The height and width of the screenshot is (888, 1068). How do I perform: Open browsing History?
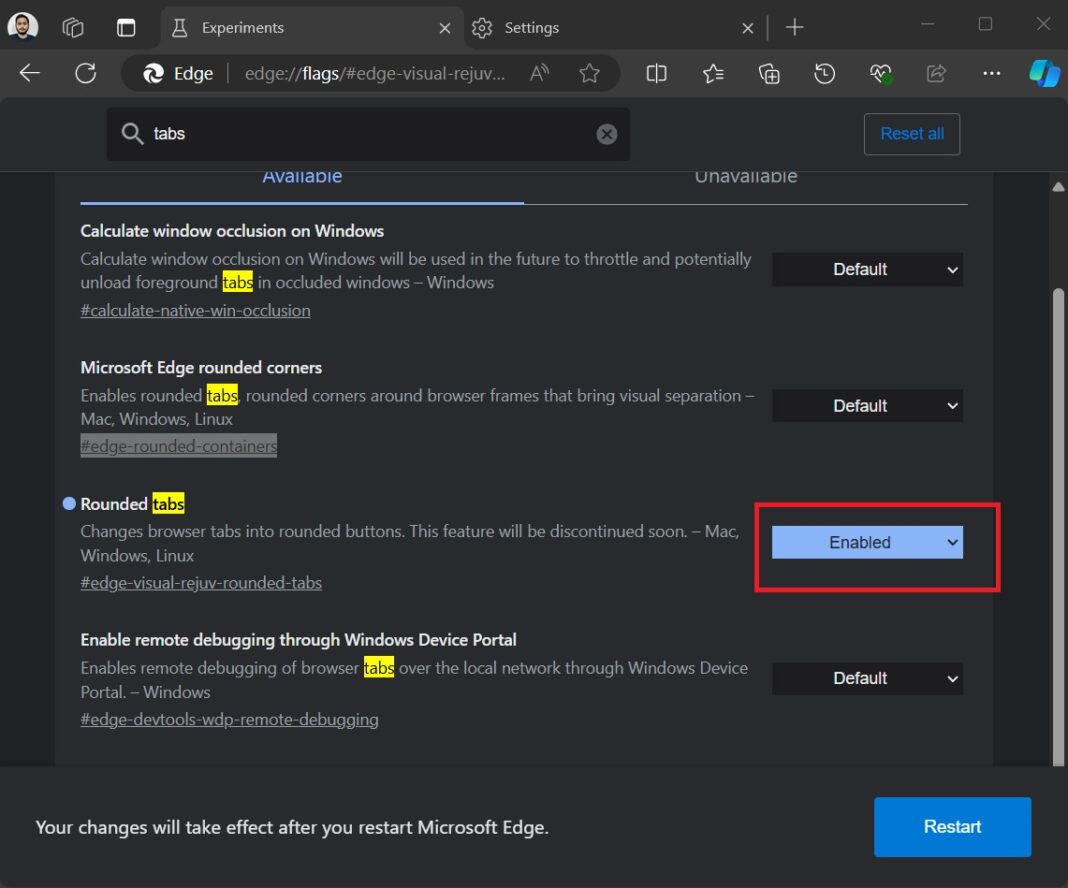point(824,73)
